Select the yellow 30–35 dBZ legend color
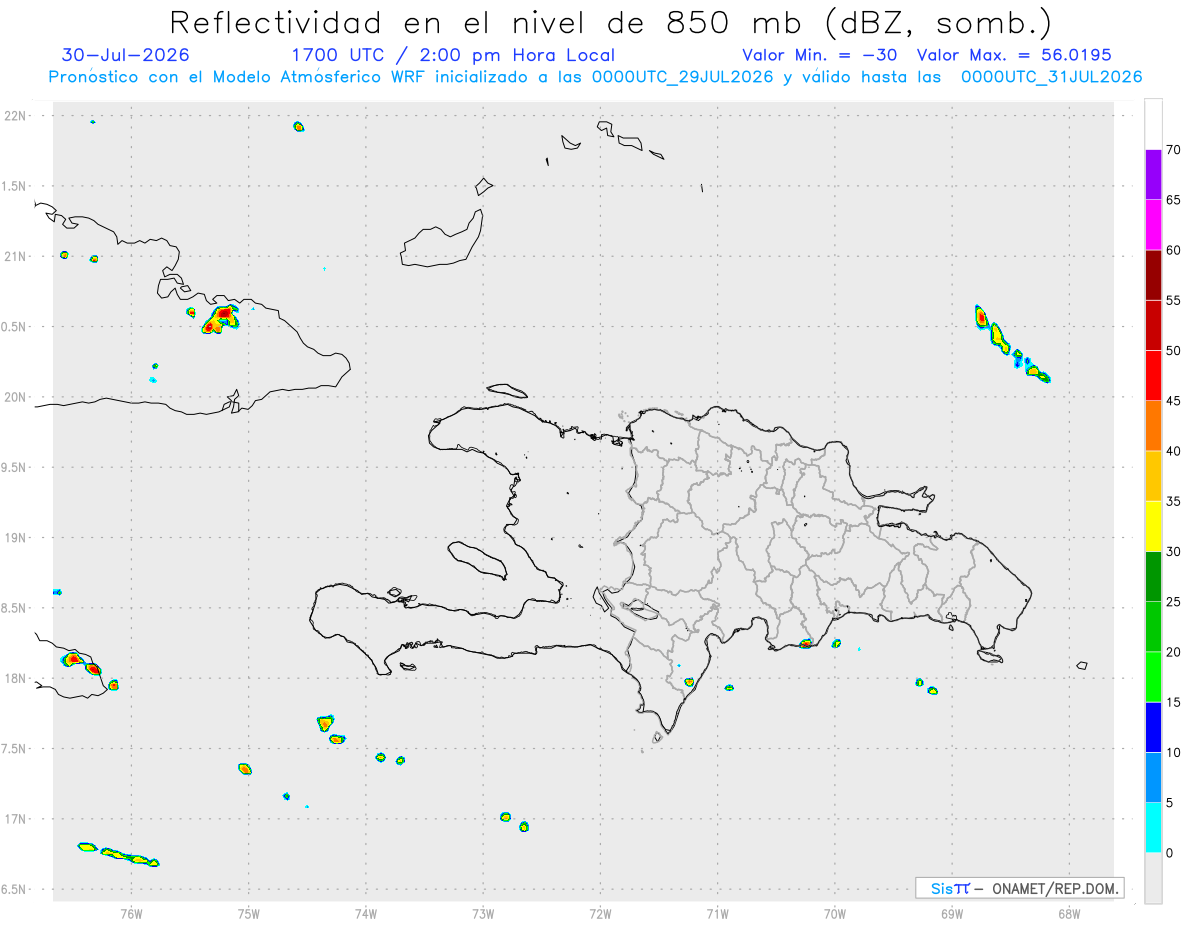Screen dimensions: 1200x927 1153,526
